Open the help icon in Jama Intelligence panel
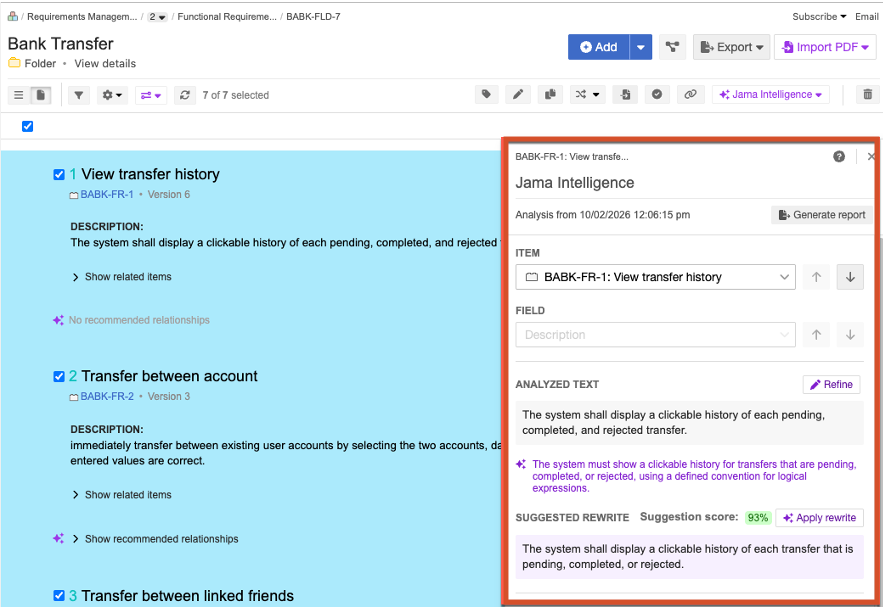 click(x=839, y=157)
